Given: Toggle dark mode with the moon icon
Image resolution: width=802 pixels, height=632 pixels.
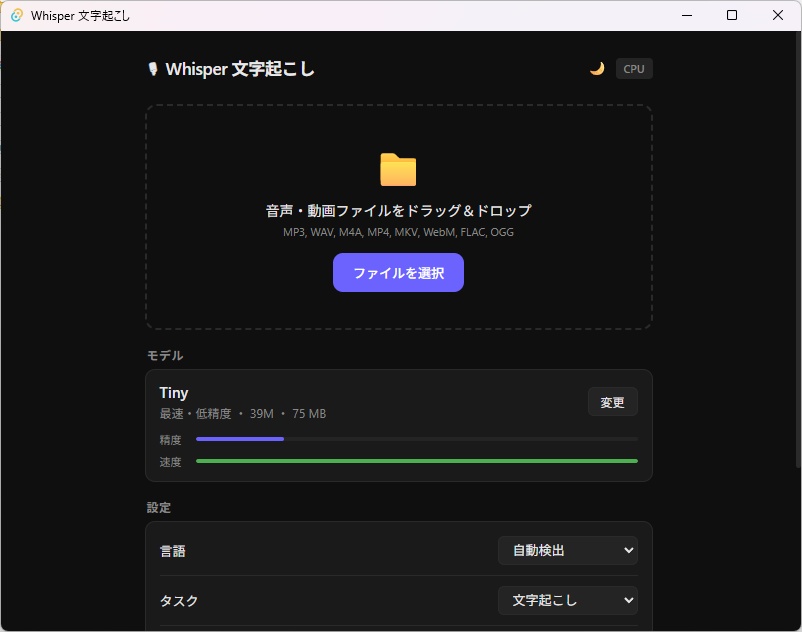Looking at the screenshot, I should click(597, 68).
